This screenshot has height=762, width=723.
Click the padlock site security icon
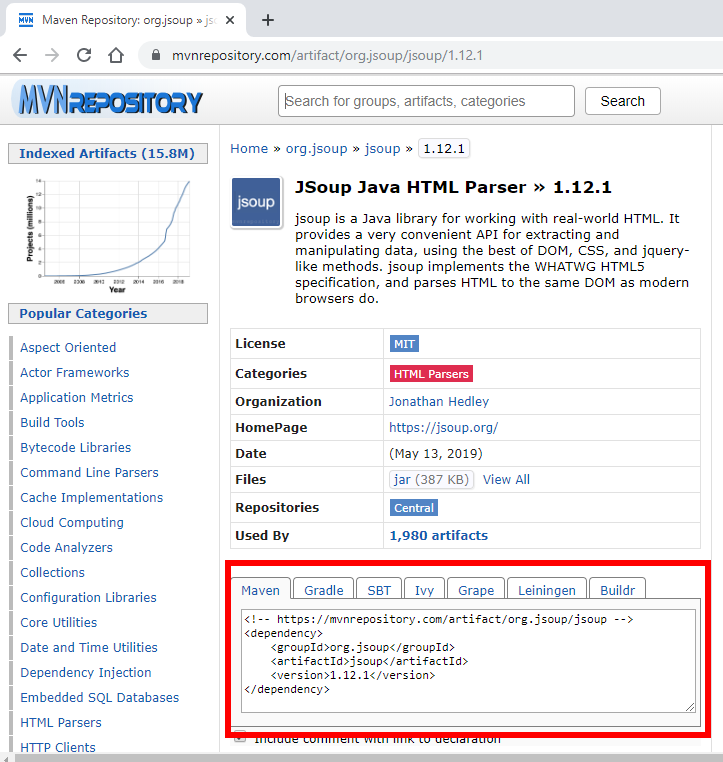(155, 55)
